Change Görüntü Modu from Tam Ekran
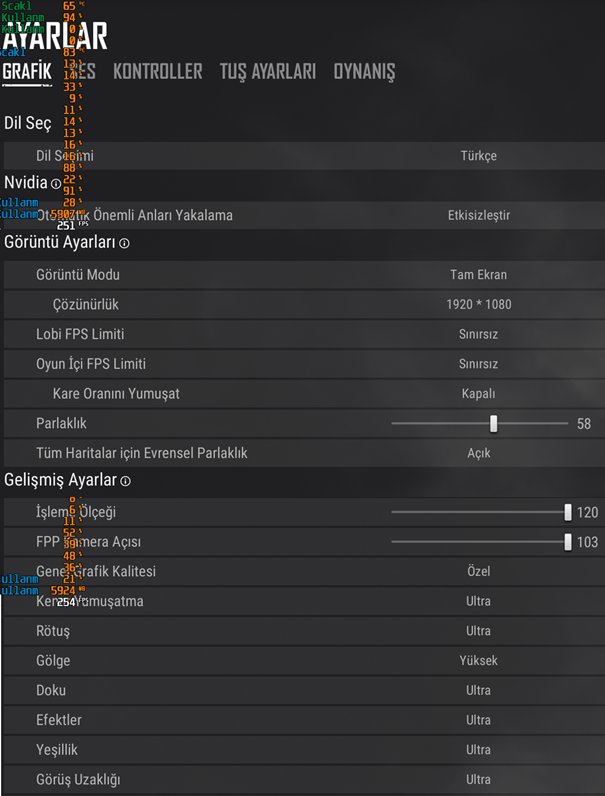This screenshot has width=605, height=796. coord(478,274)
